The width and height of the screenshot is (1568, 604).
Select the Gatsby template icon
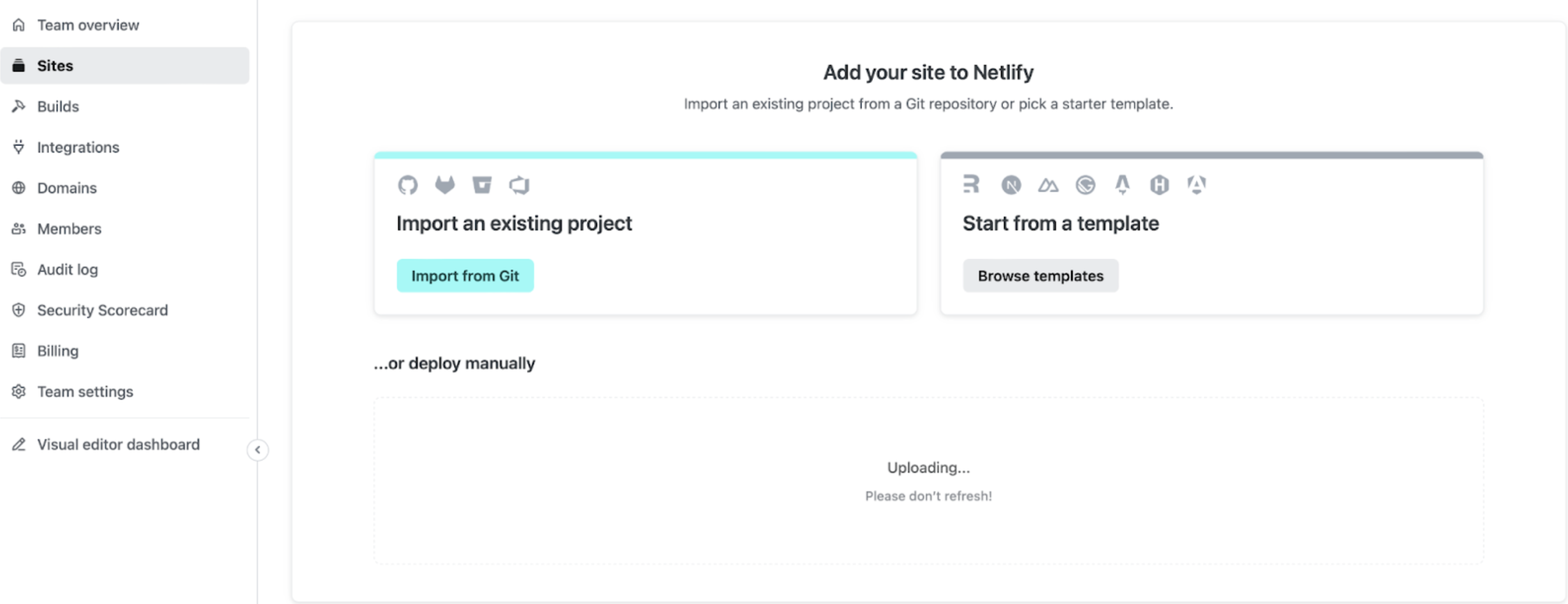pos(1085,185)
